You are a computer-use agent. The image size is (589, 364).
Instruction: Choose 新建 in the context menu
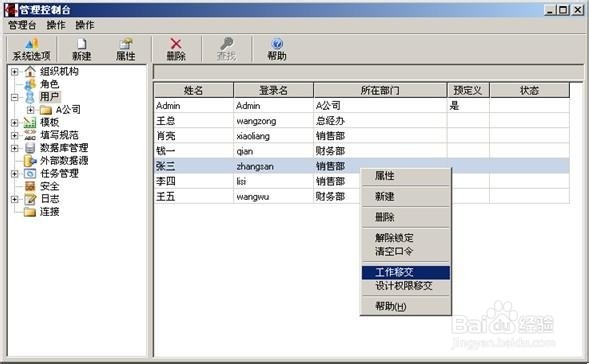tap(406, 196)
